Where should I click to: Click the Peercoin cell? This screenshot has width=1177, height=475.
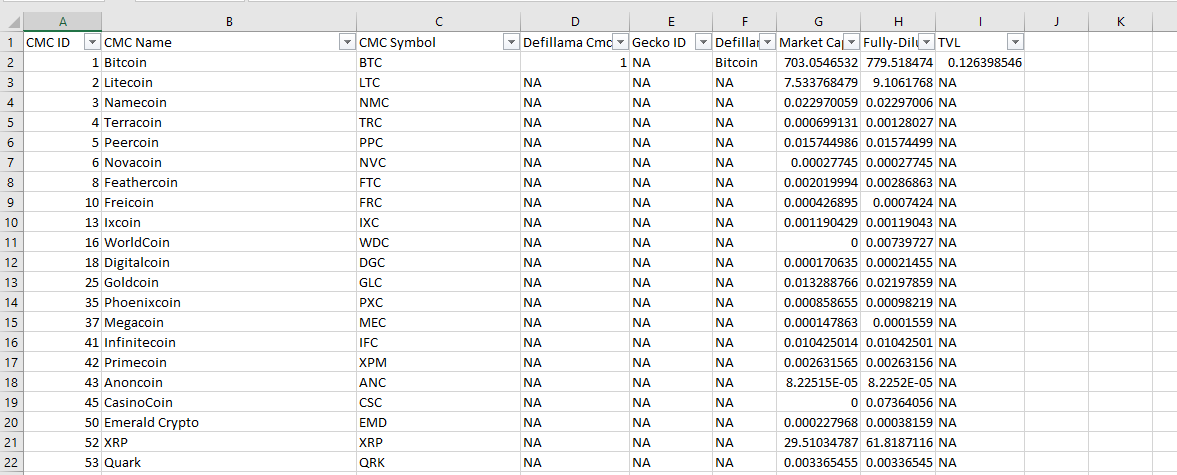tap(229, 143)
